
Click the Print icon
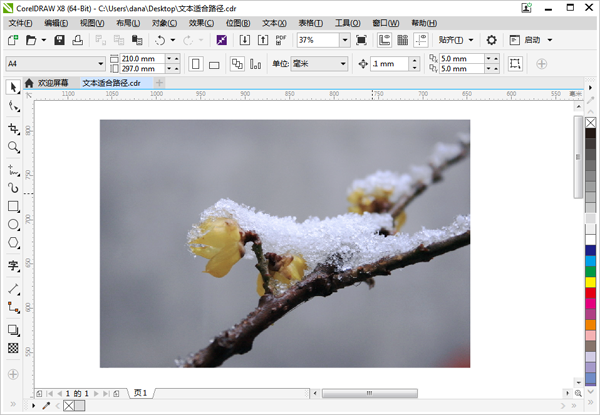[78, 40]
